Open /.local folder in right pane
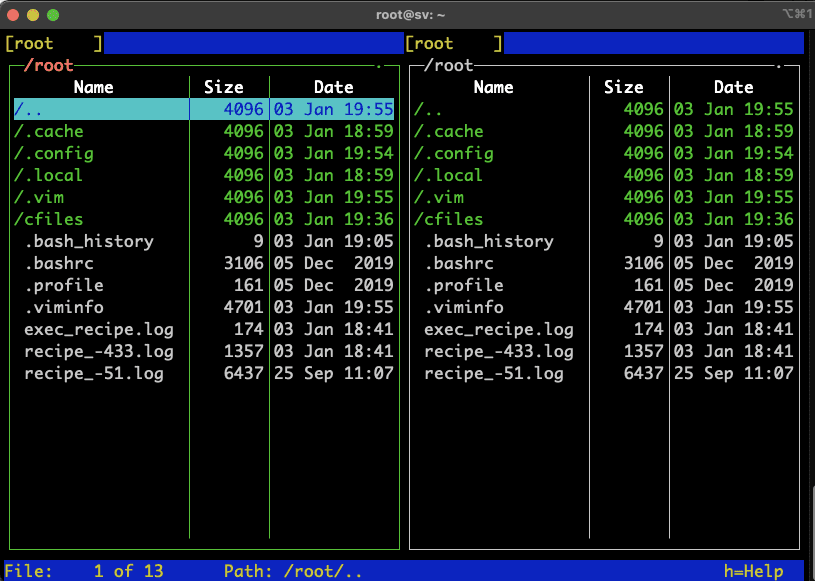 [x=604, y=175]
